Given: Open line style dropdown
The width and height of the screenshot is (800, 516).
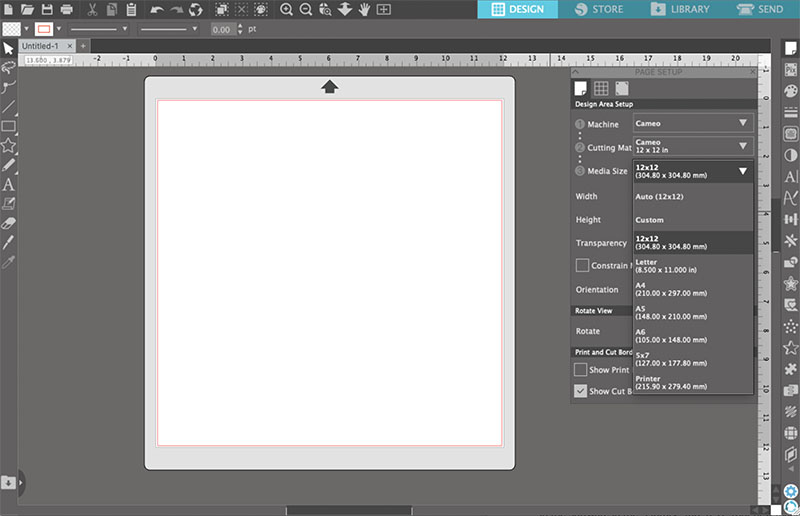Looking at the screenshot, I should pyautogui.click(x=98, y=29).
